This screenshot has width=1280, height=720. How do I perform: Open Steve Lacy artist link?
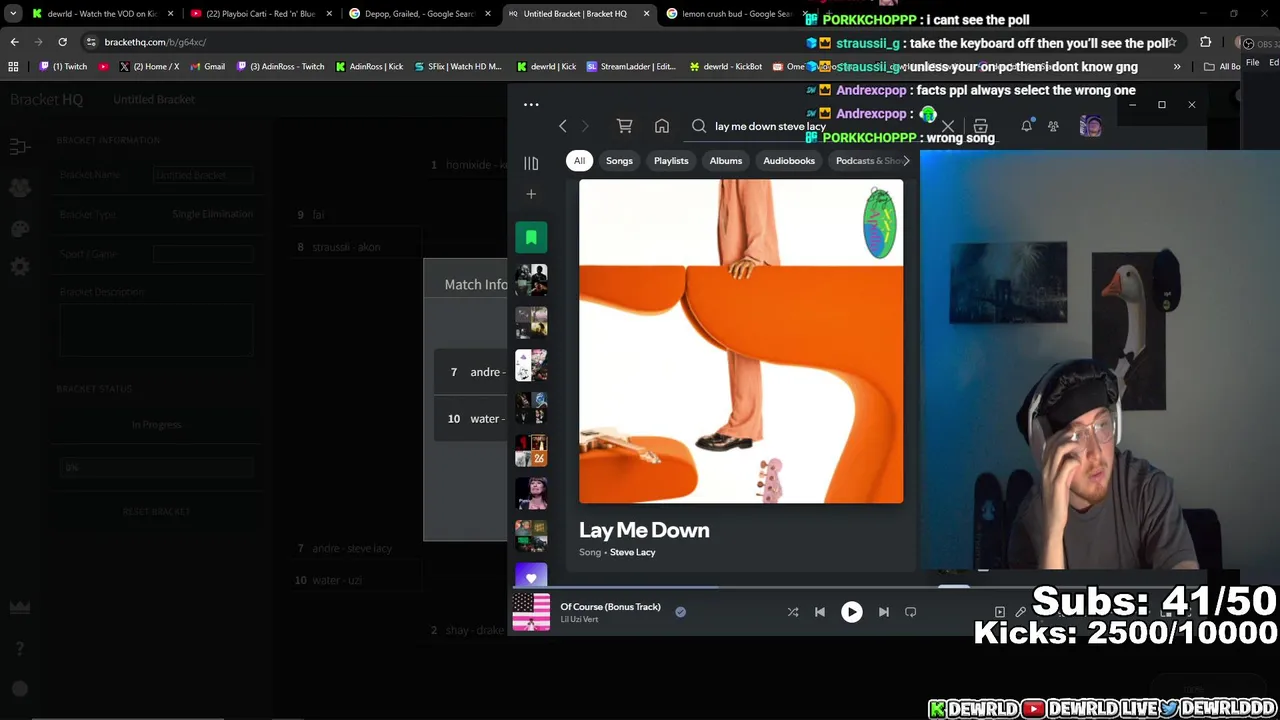pyautogui.click(x=632, y=552)
